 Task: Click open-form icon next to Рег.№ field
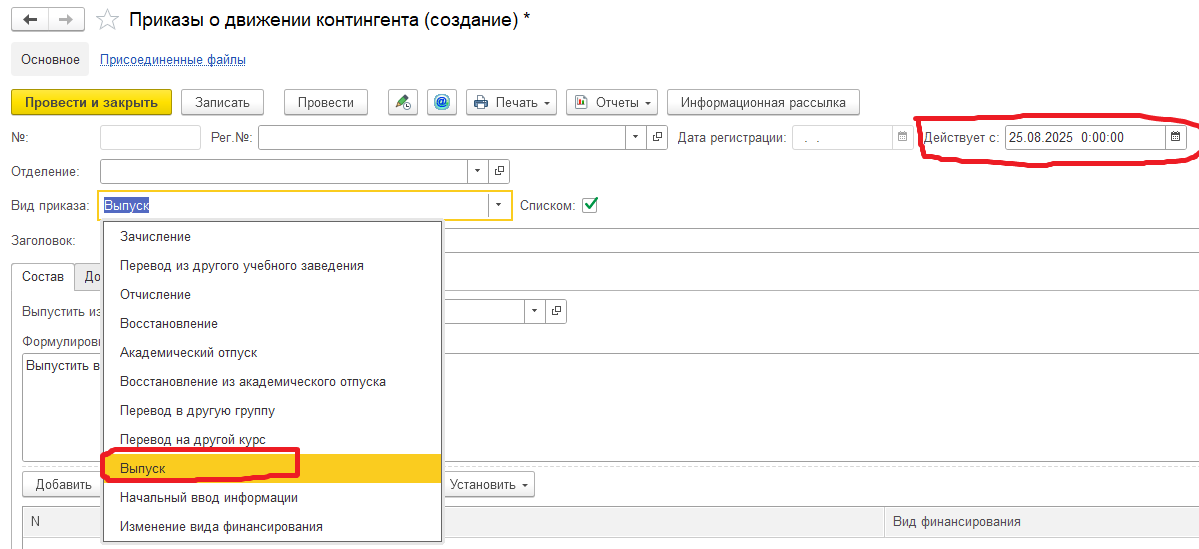click(x=657, y=137)
